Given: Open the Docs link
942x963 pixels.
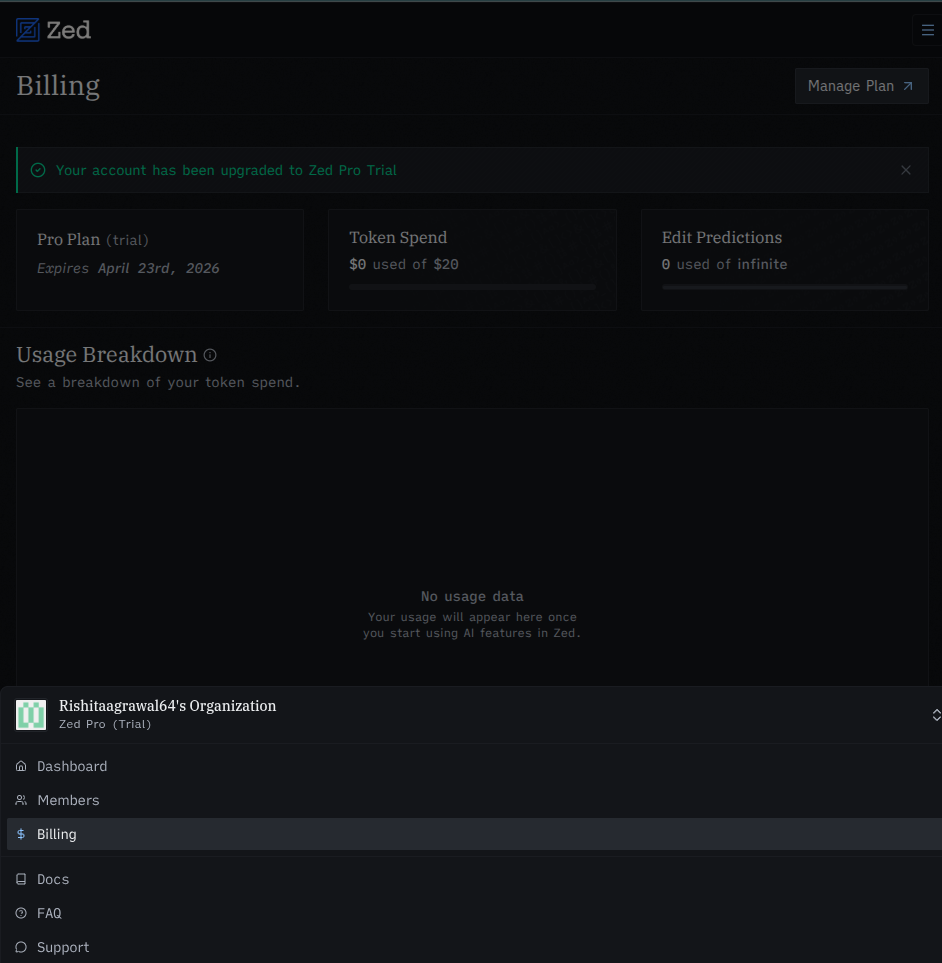Looking at the screenshot, I should point(471,879).
